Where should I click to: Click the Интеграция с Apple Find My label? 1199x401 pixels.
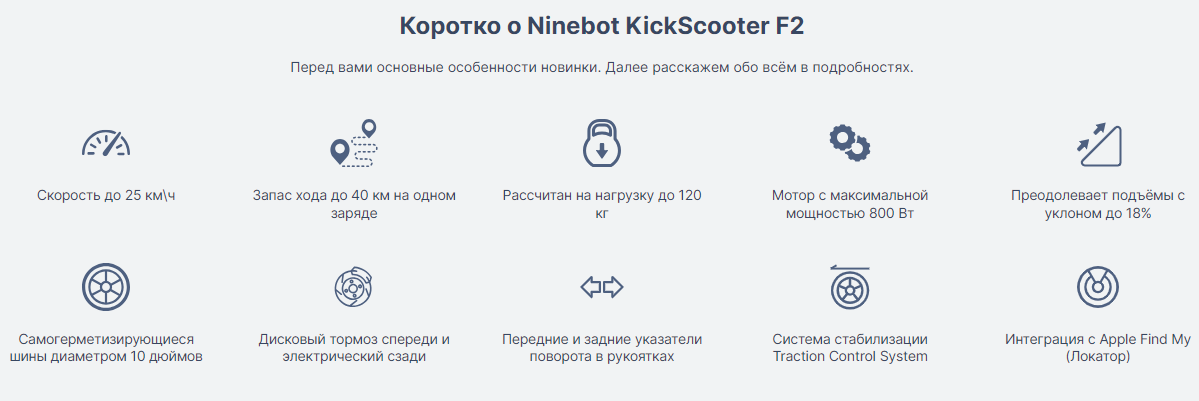coord(1099,339)
